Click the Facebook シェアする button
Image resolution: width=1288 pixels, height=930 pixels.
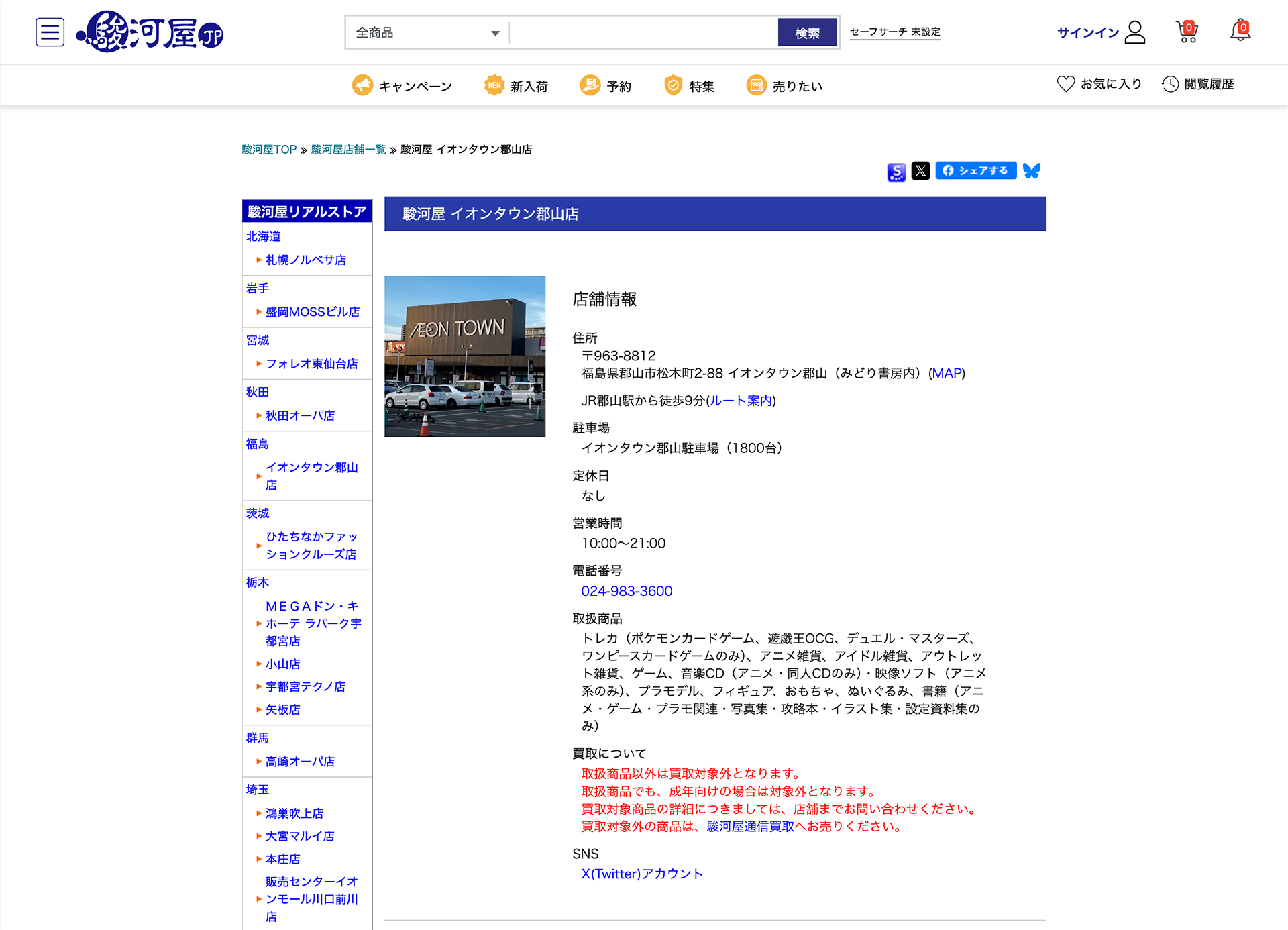pyautogui.click(x=975, y=170)
